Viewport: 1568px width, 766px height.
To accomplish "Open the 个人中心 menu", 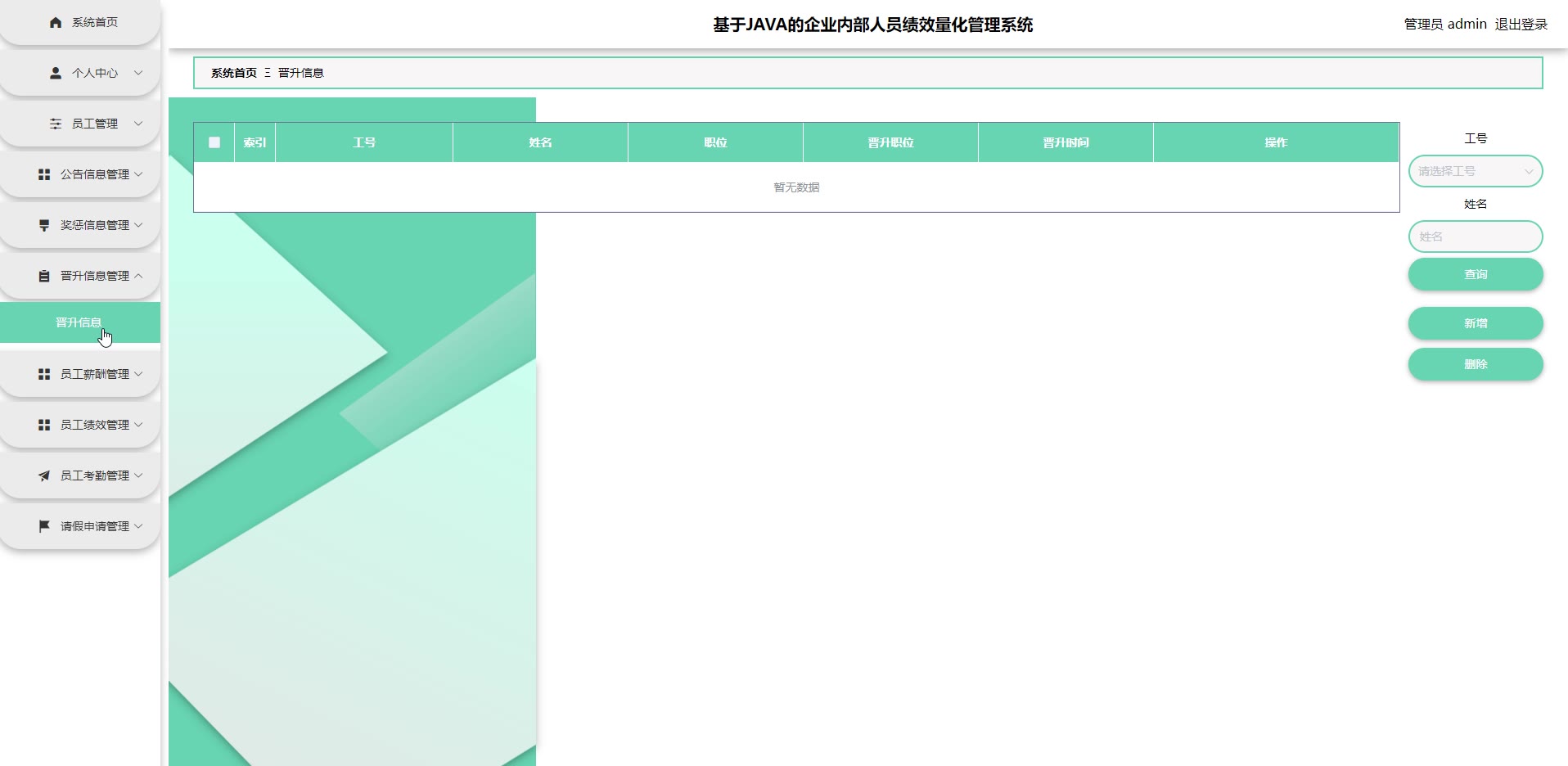I will tap(80, 73).
